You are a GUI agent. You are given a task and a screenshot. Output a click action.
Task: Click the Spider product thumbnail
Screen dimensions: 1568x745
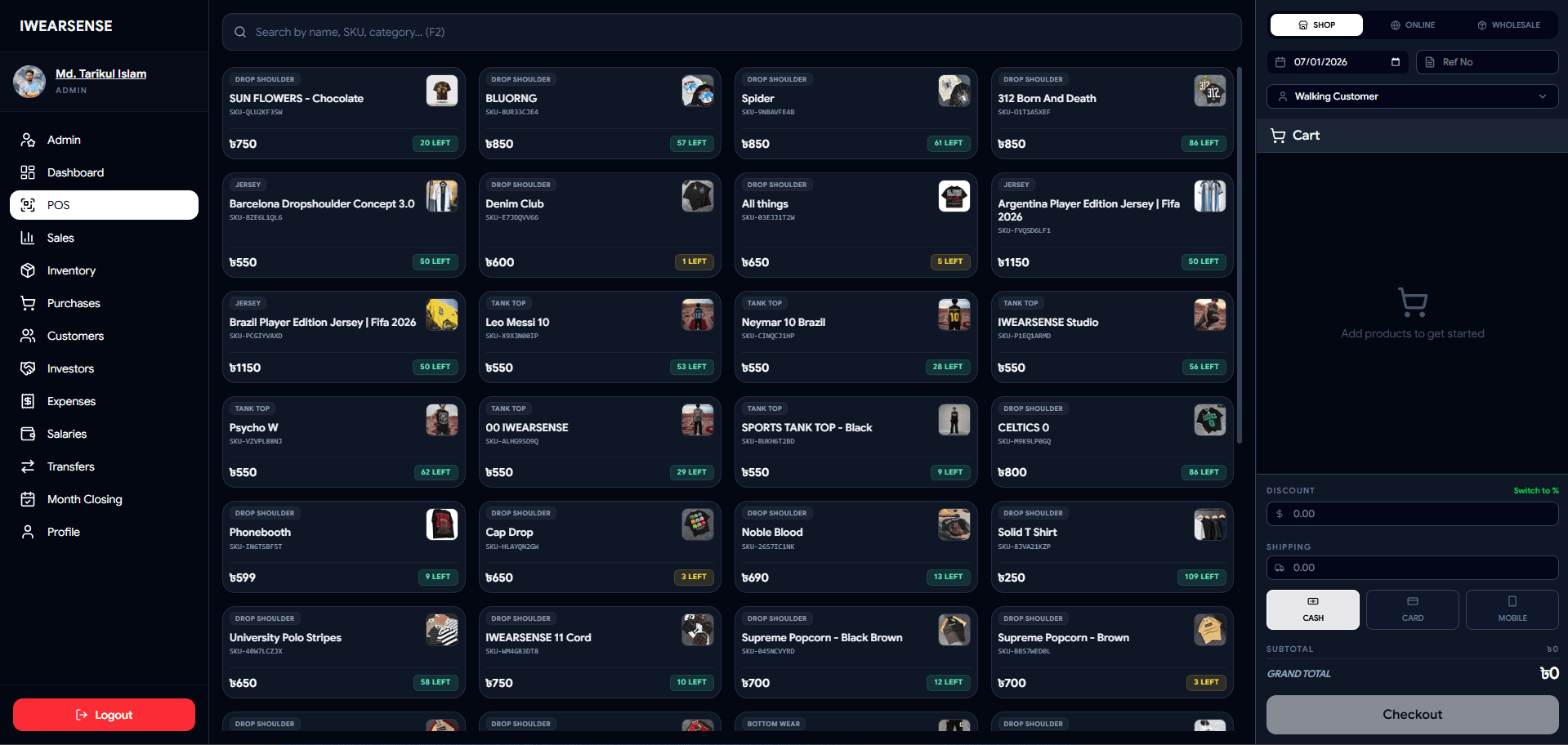[x=954, y=91]
